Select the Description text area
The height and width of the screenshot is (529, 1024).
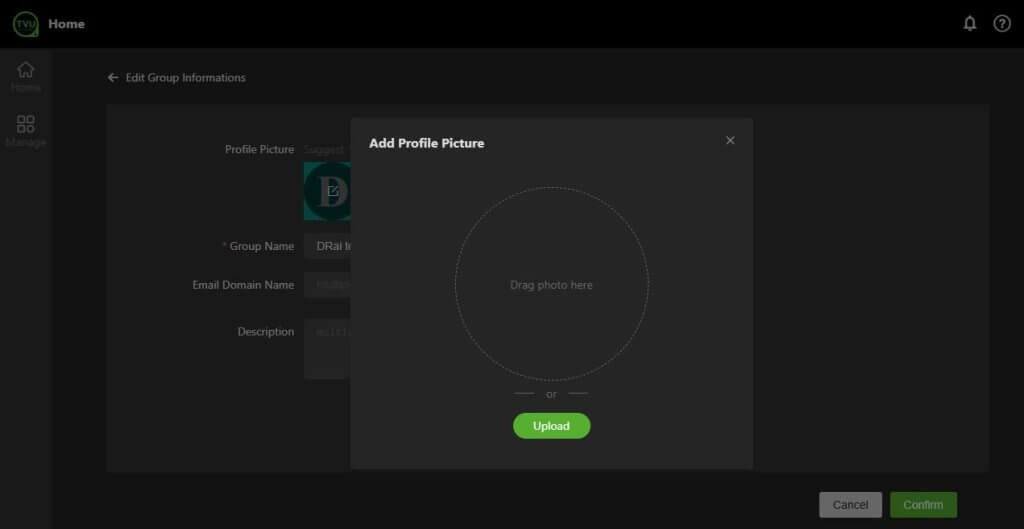point(327,348)
